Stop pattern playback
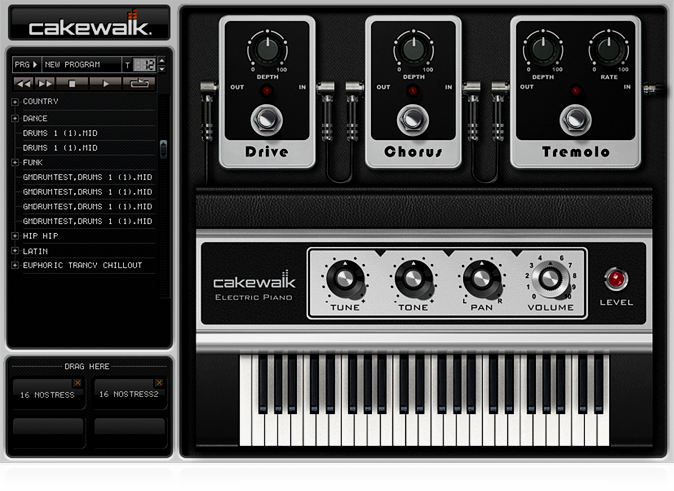The image size is (674, 491). (72, 83)
